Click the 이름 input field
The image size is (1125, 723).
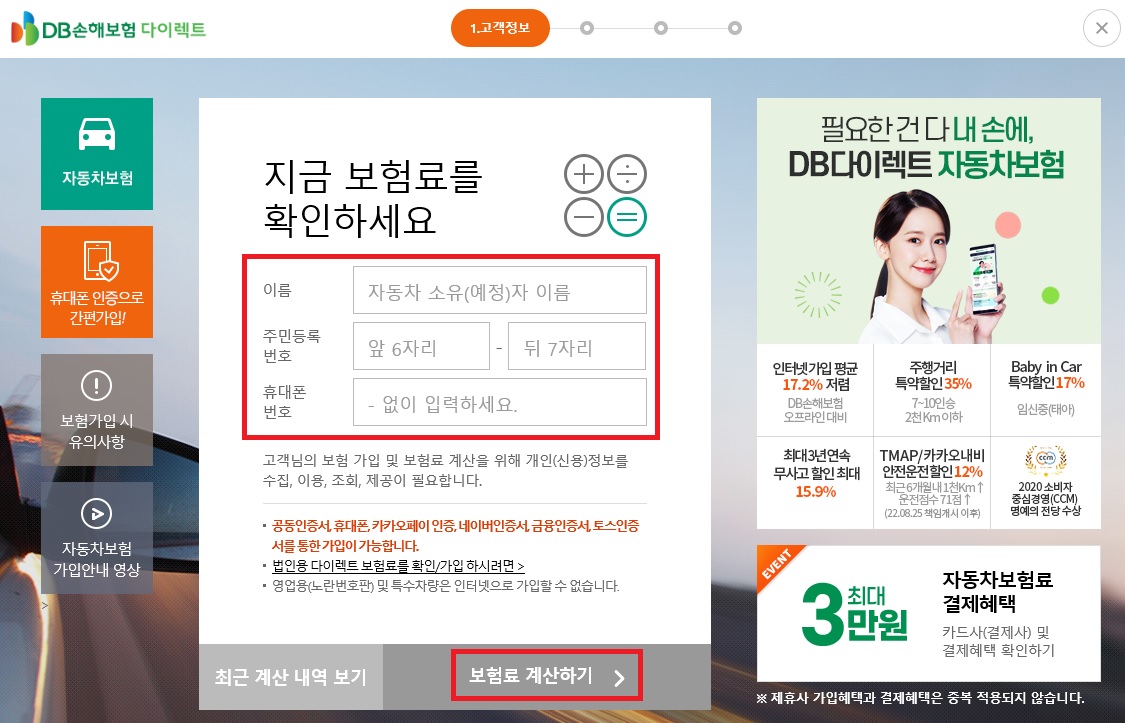(499, 290)
